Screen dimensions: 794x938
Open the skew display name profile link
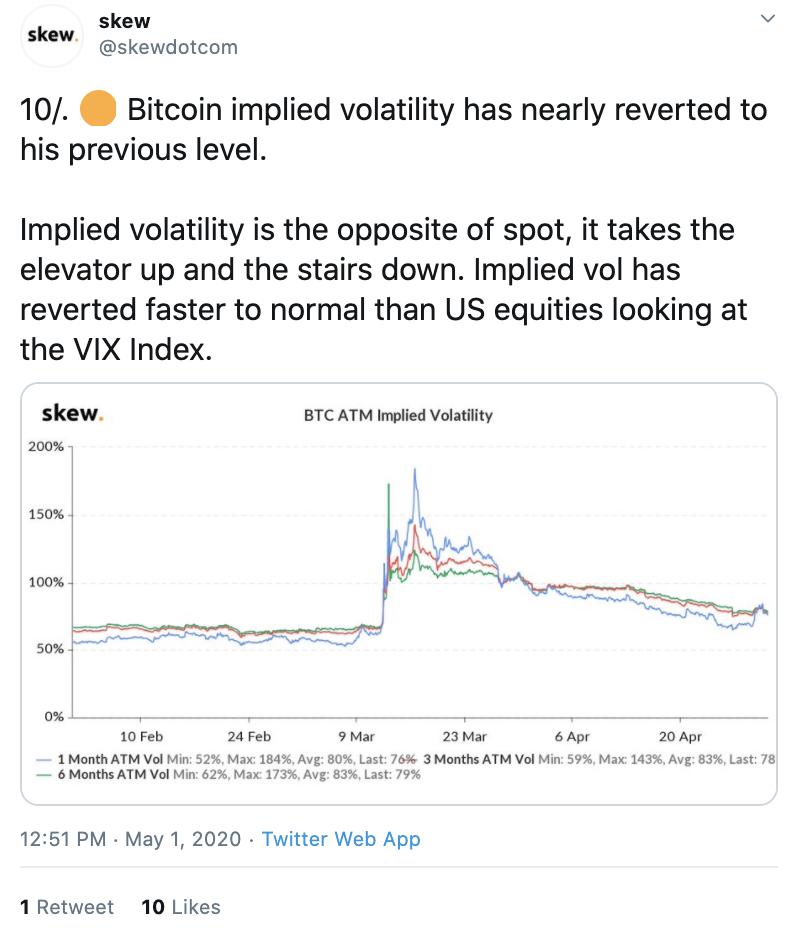click(119, 20)
